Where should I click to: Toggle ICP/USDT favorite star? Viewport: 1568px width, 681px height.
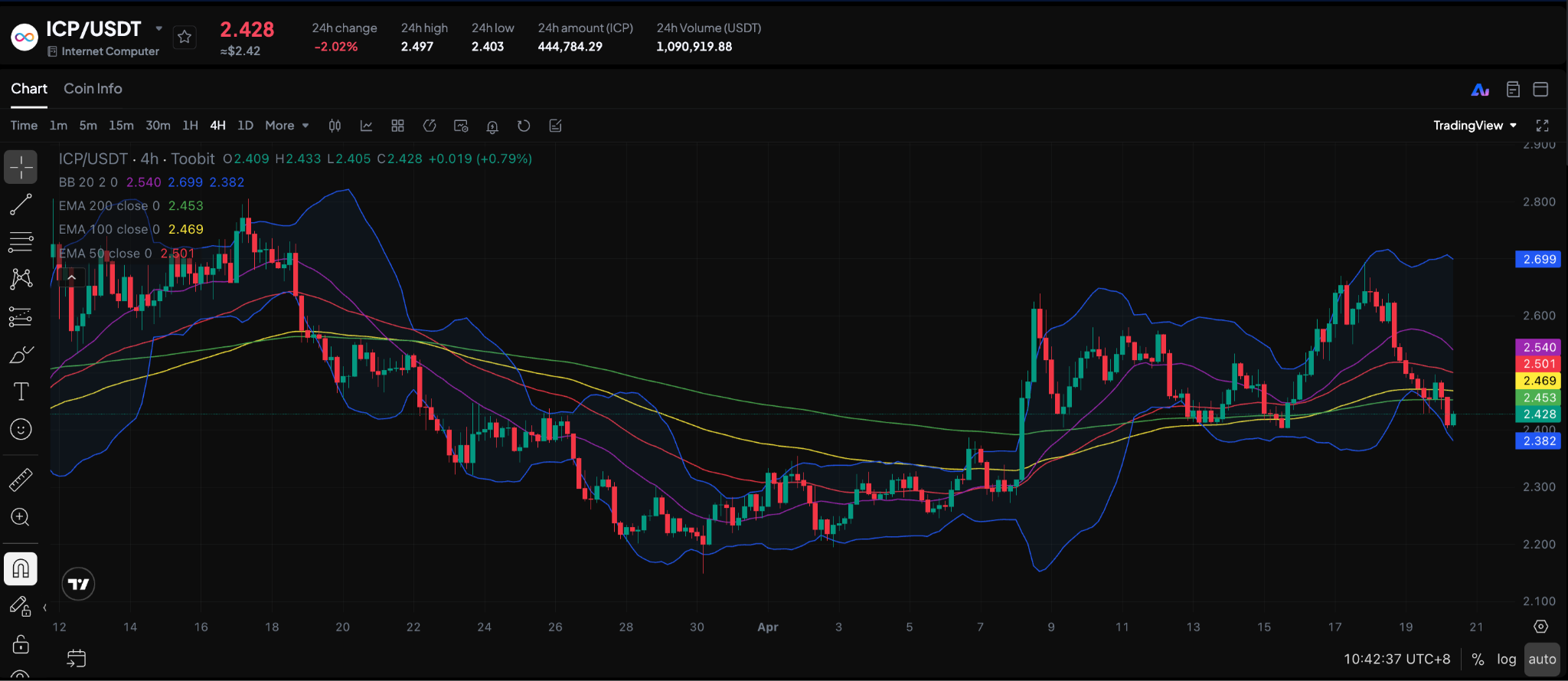185,37
